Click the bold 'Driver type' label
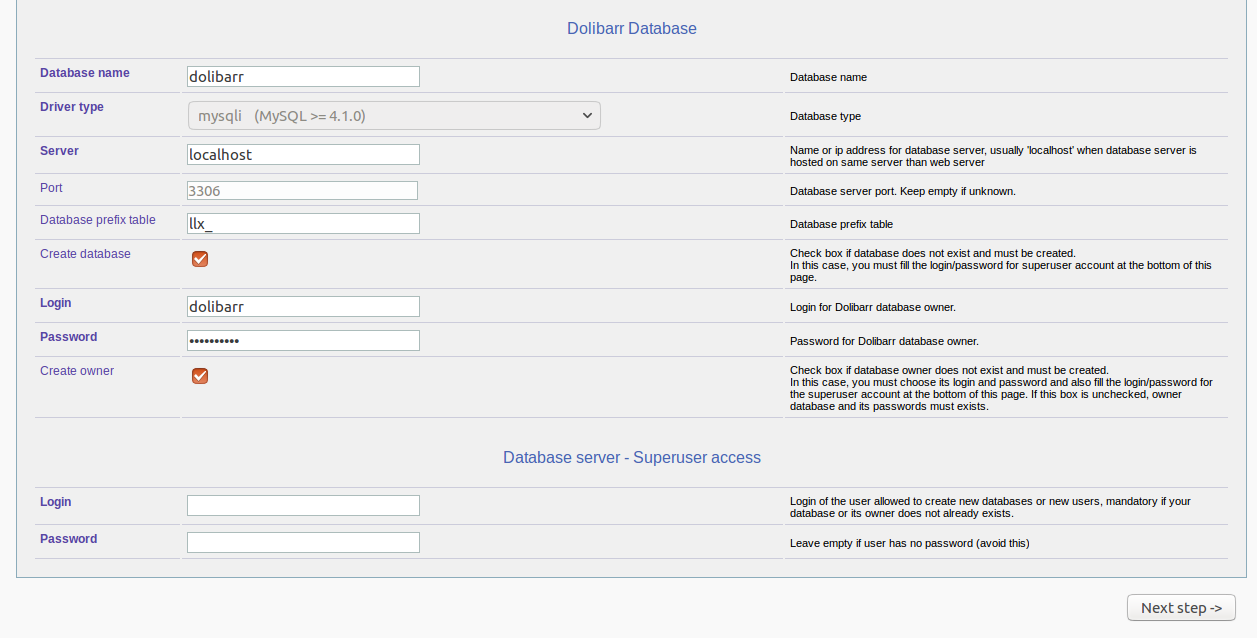The height and width of the screenshot is (638, 1257). (x=72, y=107)
